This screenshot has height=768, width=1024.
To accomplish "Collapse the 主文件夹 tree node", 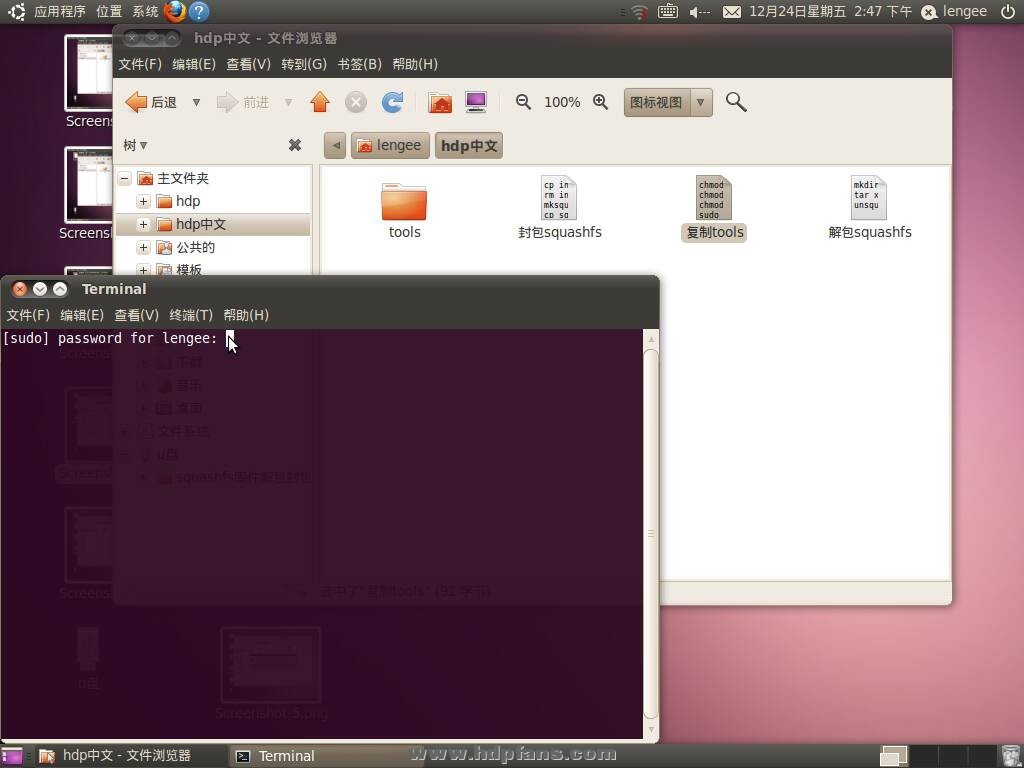I will (125, 178).
